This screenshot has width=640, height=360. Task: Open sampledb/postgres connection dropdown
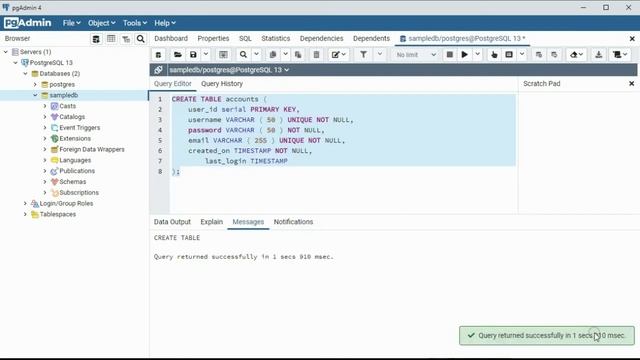pos(229,70)
